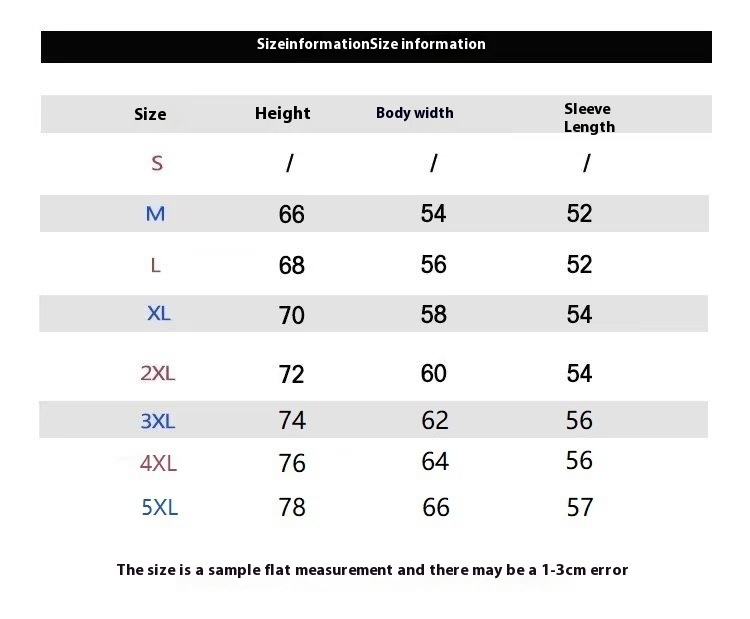Select the 5XL size label
This screenshot has height=619, width=750.
(x=160, y=507)
